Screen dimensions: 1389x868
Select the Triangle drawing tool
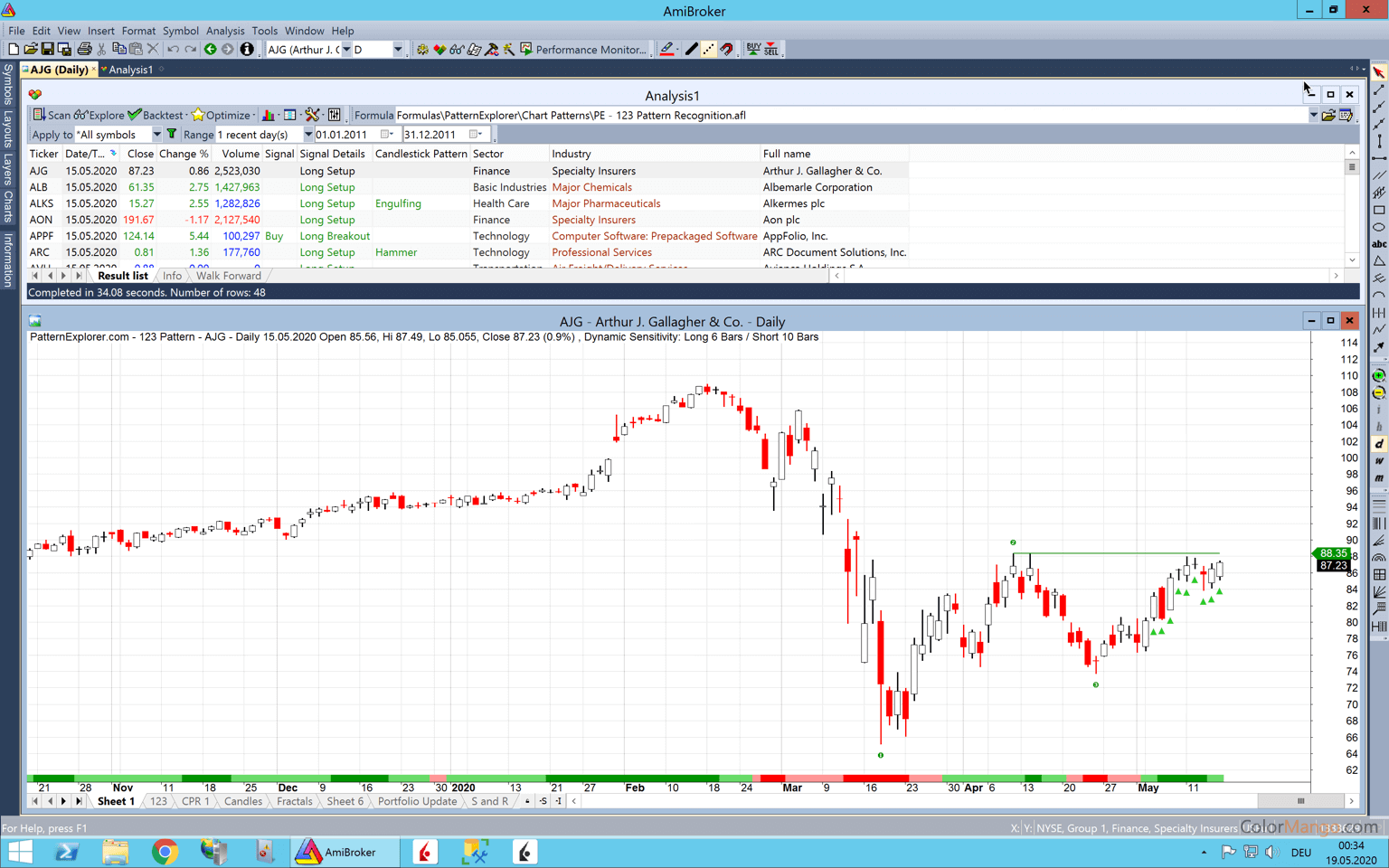[x=1379, y=261]
